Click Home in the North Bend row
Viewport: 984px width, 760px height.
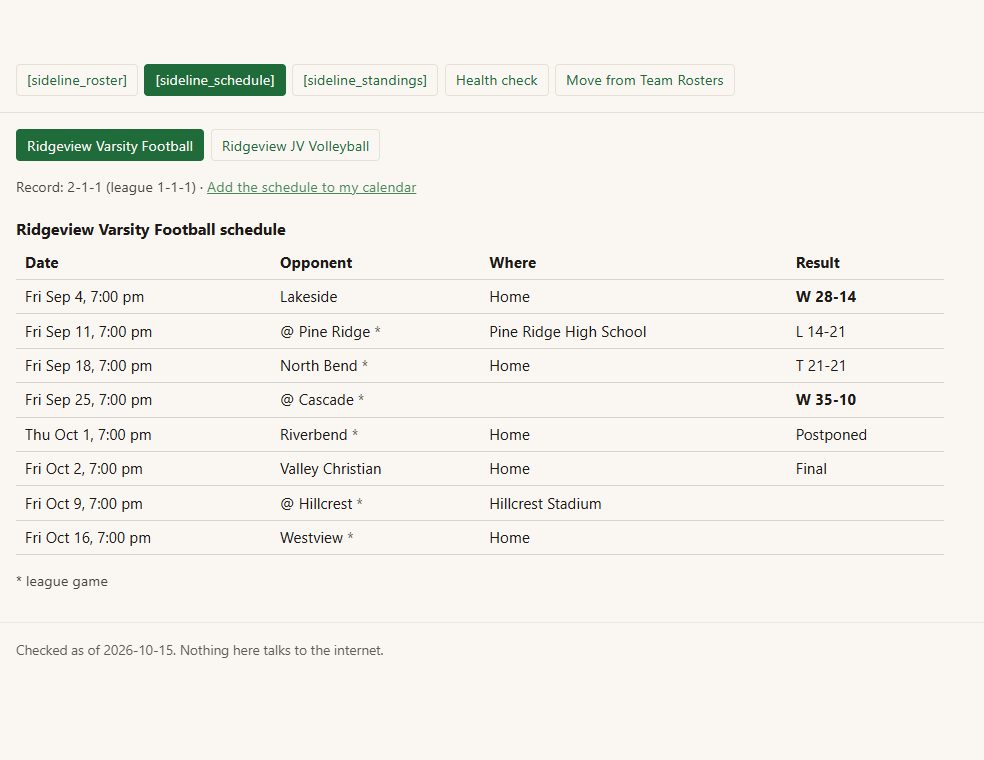(x=509, y=366)
